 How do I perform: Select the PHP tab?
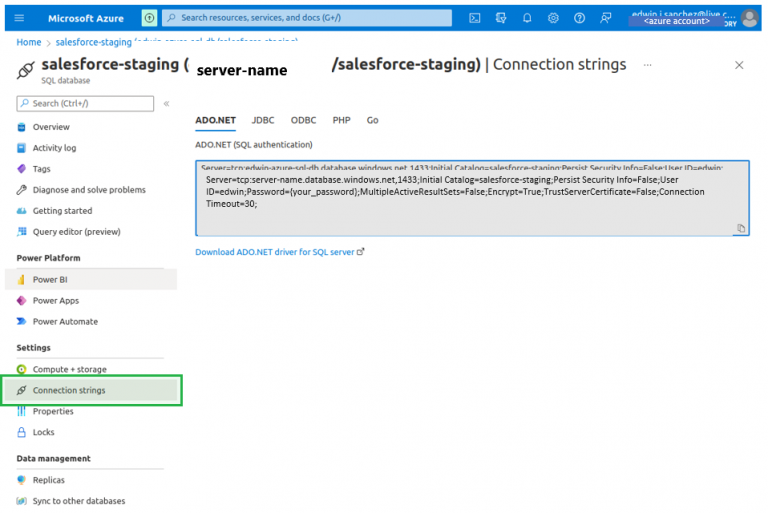pos(341,120)
